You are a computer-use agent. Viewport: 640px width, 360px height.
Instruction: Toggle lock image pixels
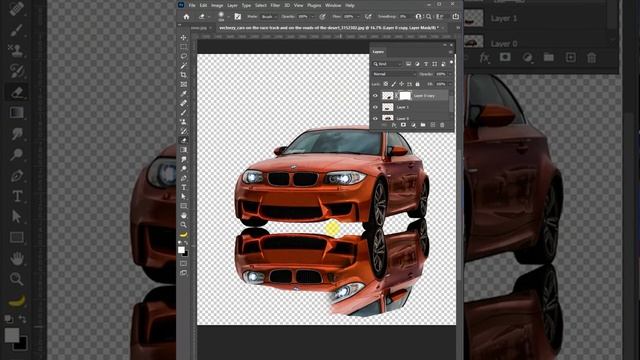point(394,84)
